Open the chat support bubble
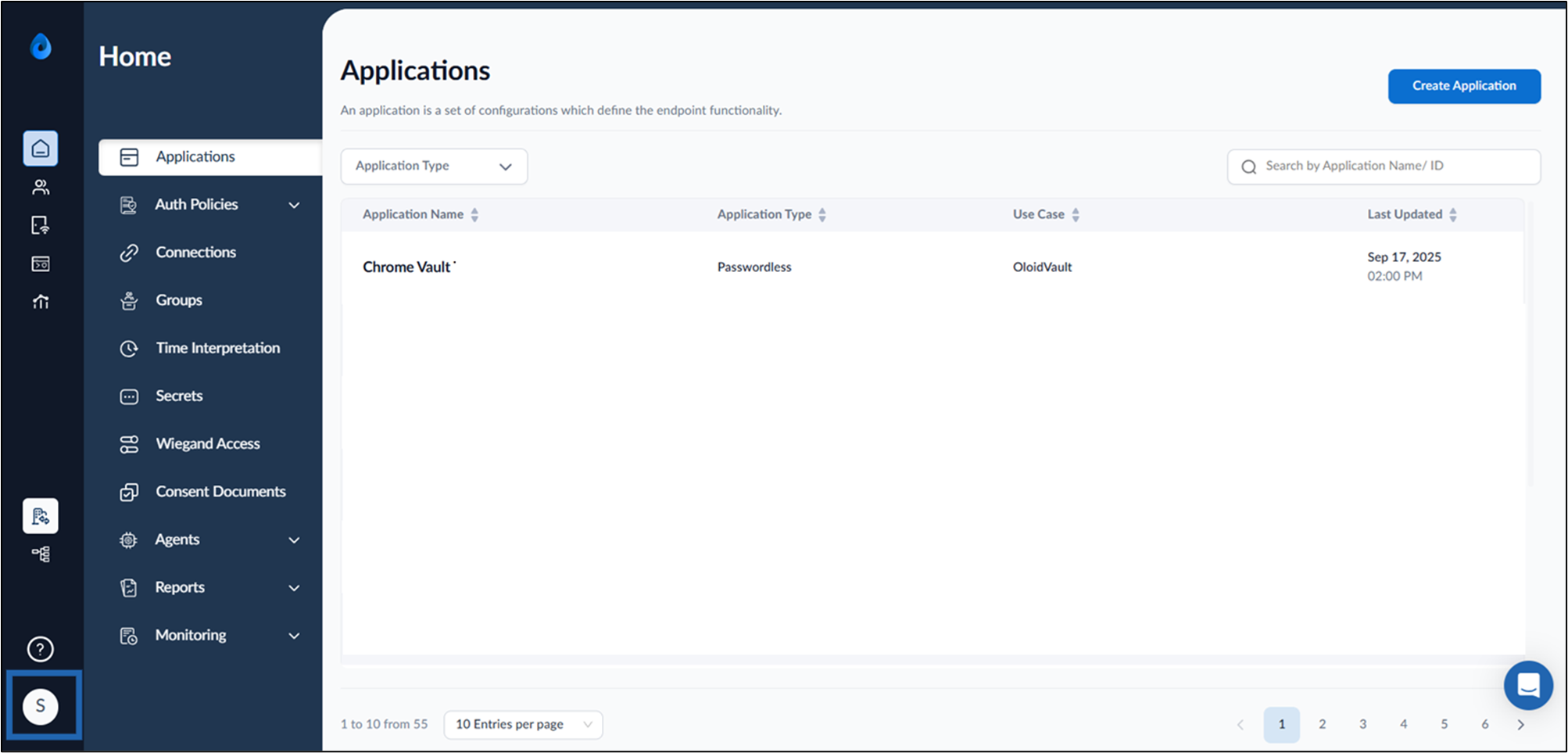The image size is (1568, 753). pos(1528,686)
